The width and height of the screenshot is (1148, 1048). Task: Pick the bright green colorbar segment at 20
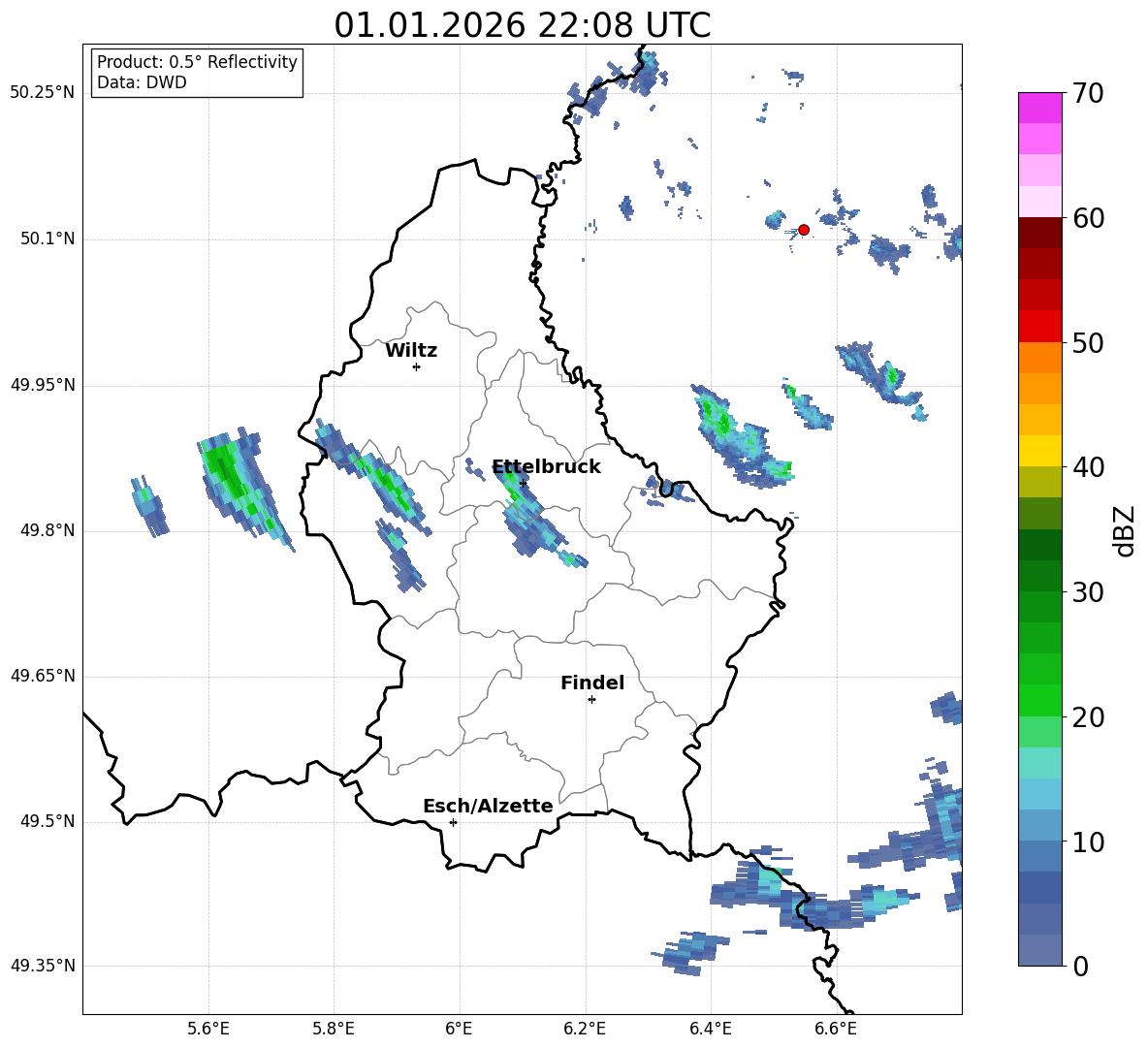click(x=1039, y=700)
